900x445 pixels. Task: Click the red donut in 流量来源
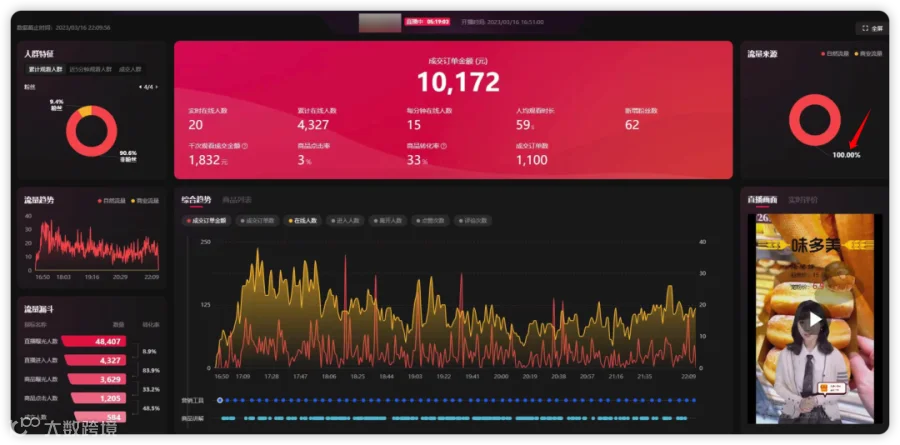coord(814,120)
